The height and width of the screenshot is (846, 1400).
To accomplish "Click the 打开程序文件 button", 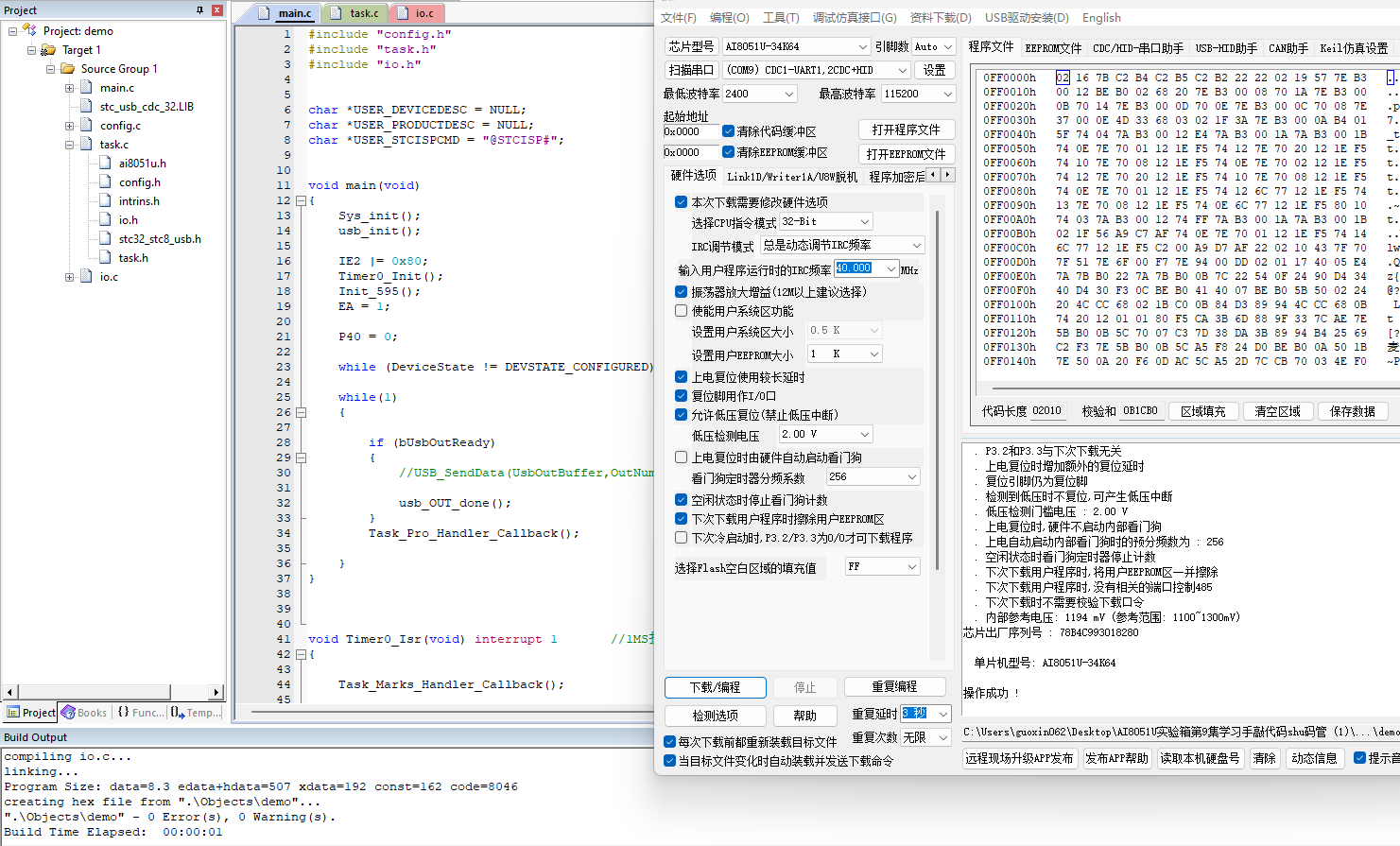I will point(906,129).
